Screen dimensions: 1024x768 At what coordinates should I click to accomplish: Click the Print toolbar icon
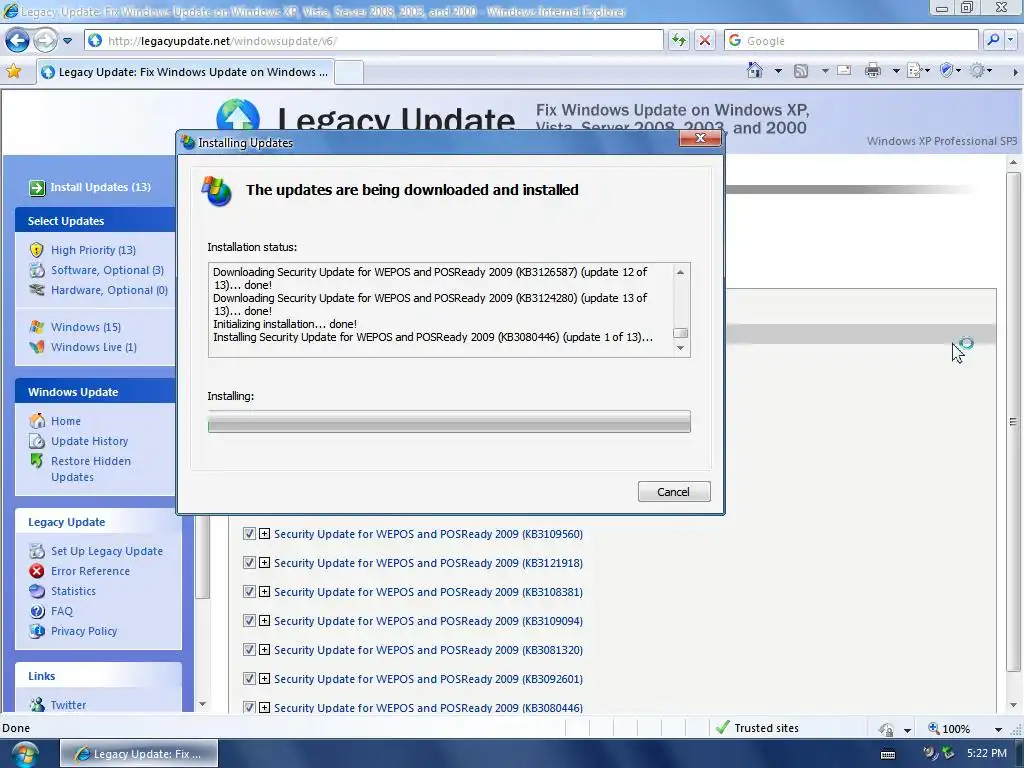[x=872, y=71]
